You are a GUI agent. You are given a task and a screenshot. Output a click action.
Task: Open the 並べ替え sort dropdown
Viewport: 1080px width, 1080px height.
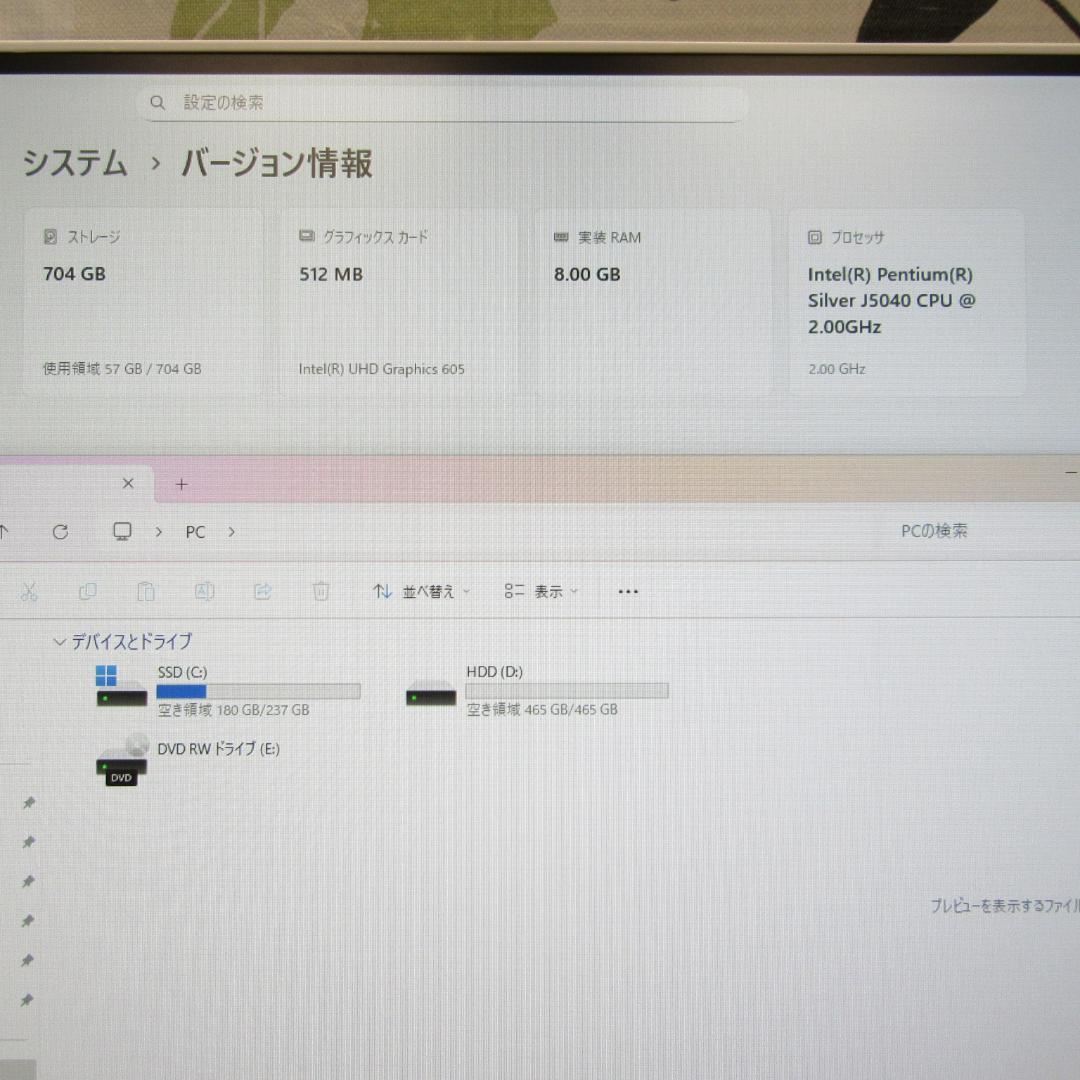click(420, 591)
